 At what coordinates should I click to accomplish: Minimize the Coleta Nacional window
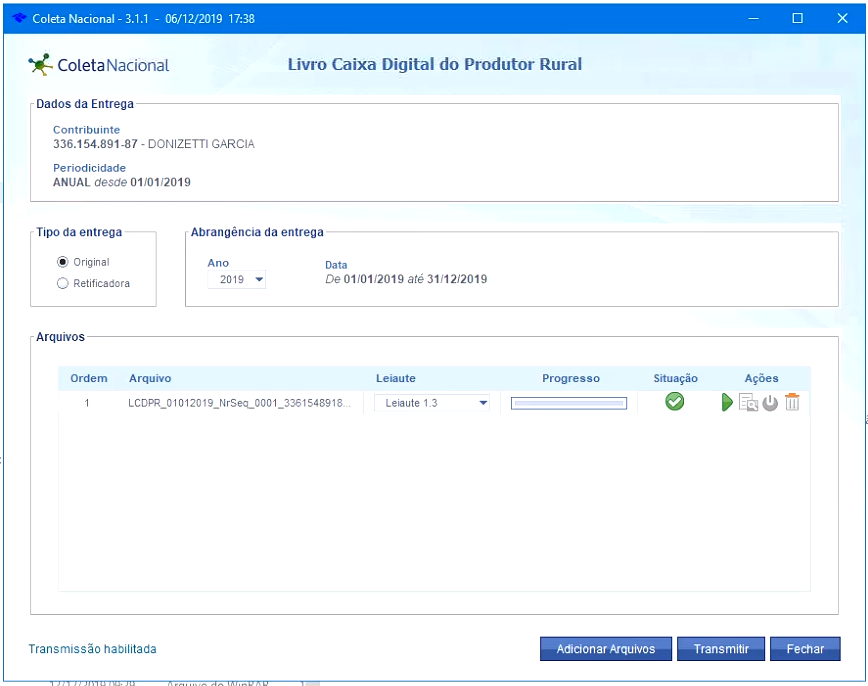pos(753,18)
